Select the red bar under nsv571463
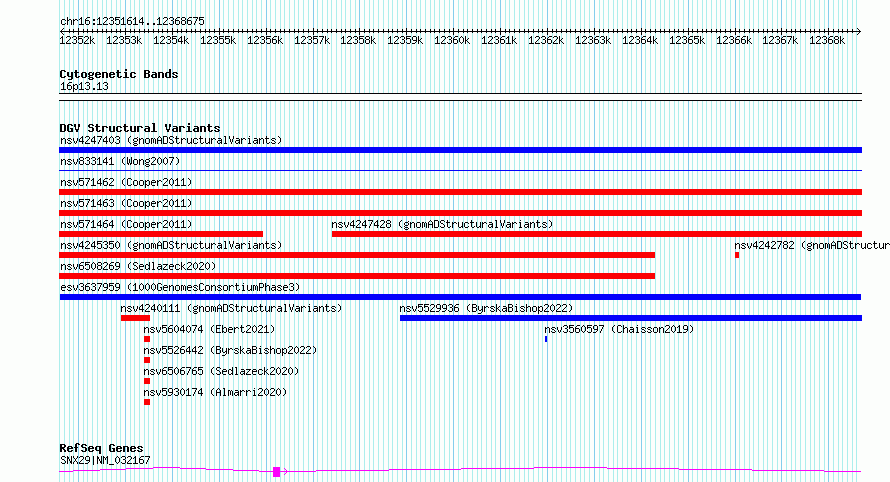890x482 pixels. (x=460, y=213)
